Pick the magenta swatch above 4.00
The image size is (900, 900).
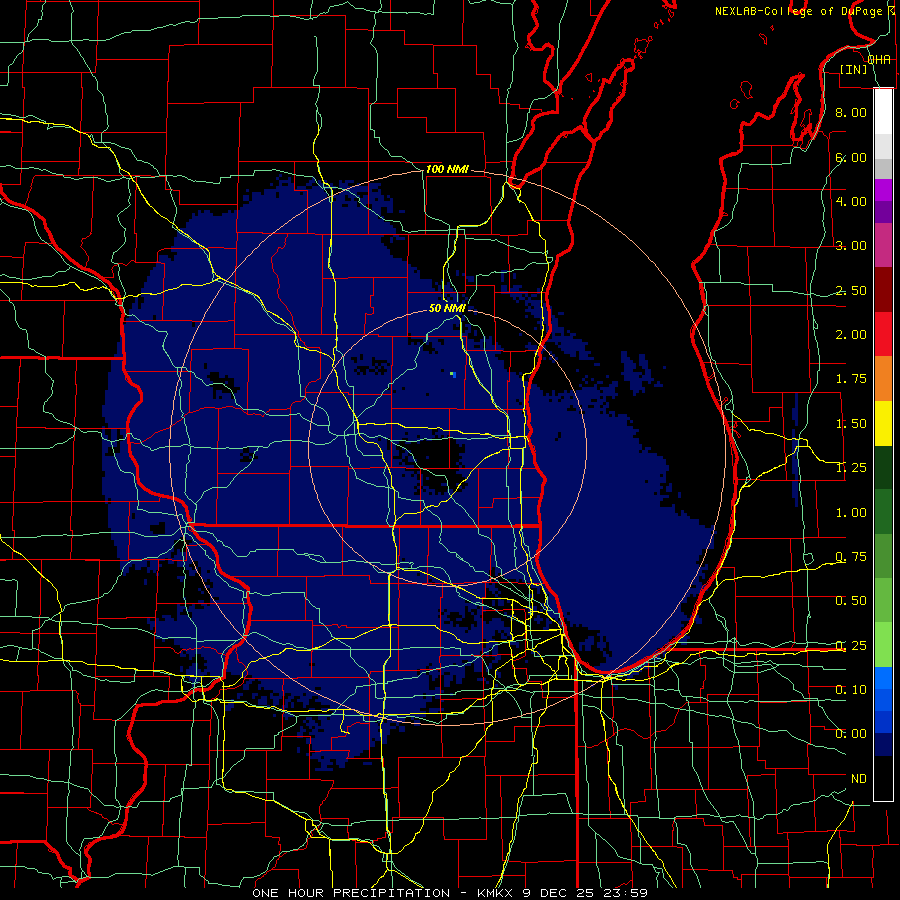tap(883, 190)
